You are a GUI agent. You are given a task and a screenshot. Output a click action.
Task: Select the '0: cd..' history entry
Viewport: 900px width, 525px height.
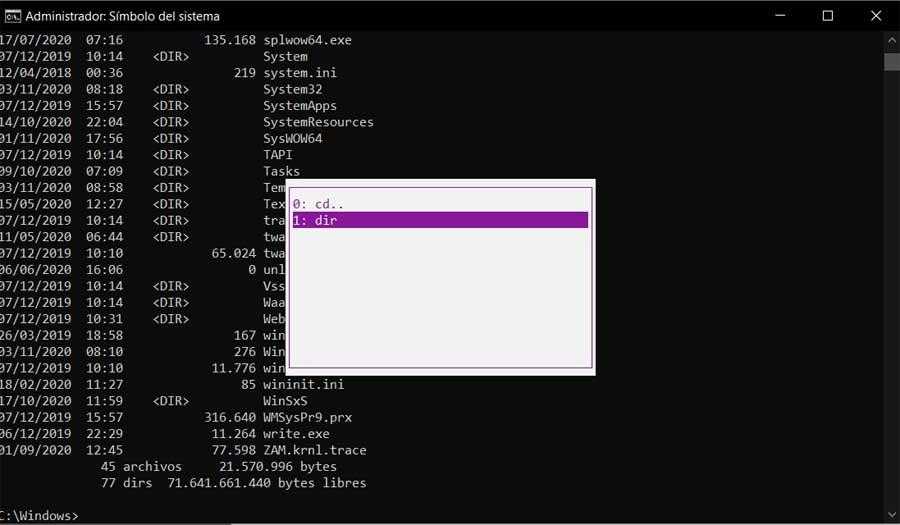tap(440, 204)
